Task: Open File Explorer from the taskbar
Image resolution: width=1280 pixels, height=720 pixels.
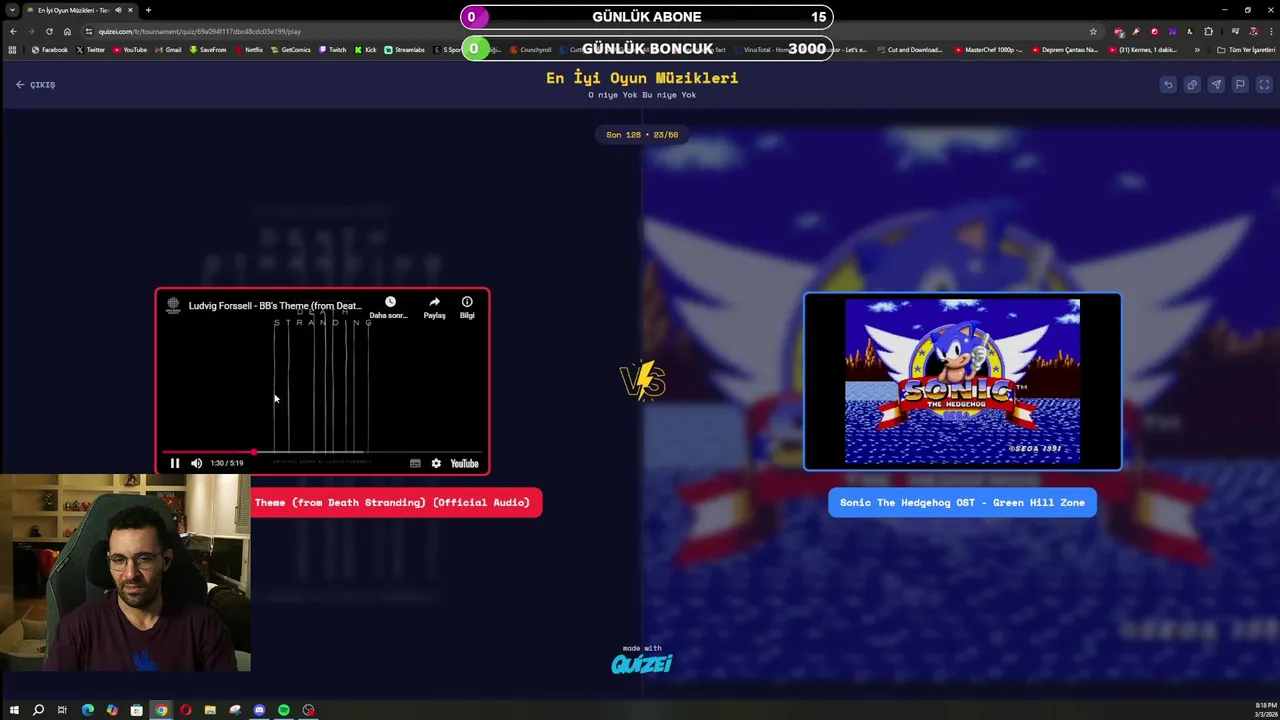Action: click(x=210, y=710)
